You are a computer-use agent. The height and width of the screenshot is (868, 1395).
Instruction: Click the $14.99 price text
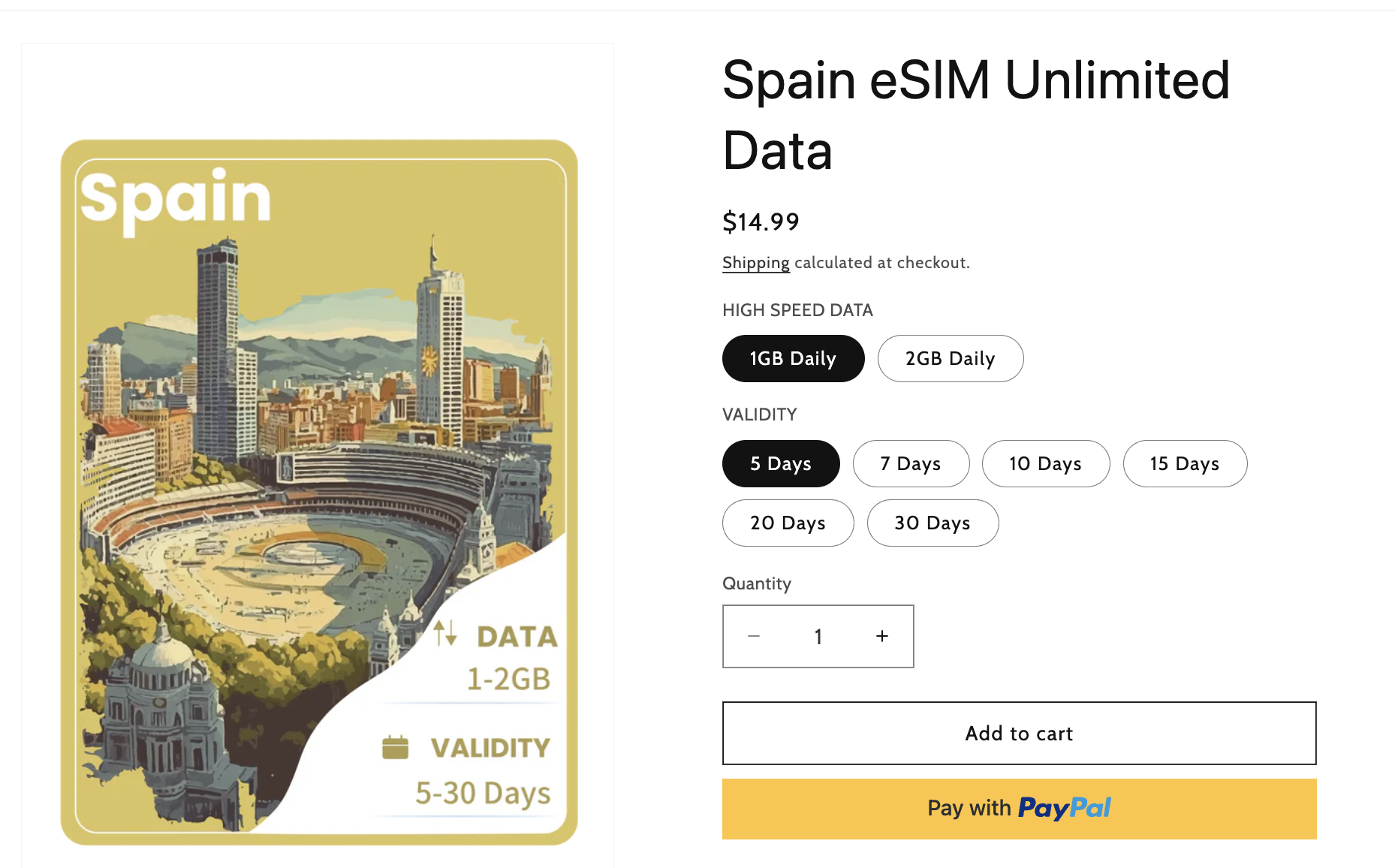tap(761, 222)
